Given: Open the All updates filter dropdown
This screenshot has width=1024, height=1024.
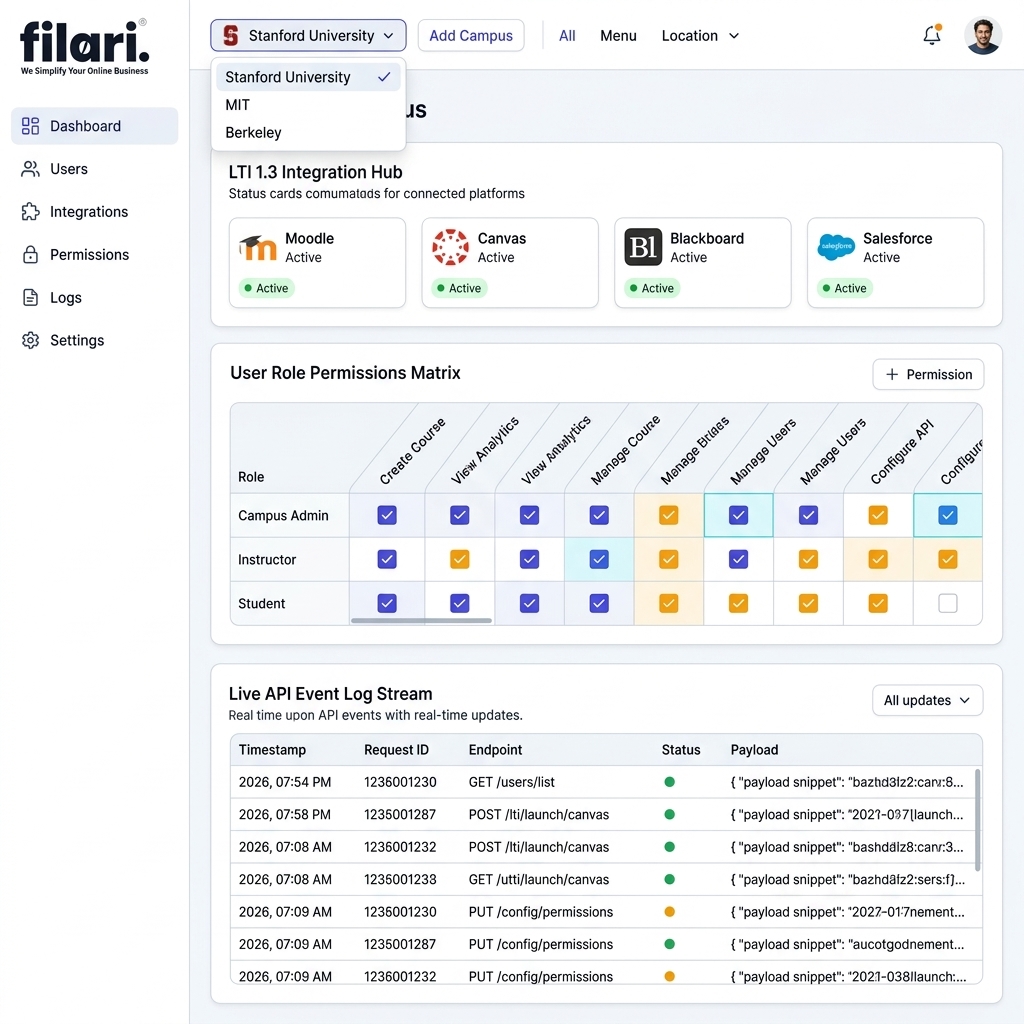Looking at the screenshot, I should pos(927,700).
